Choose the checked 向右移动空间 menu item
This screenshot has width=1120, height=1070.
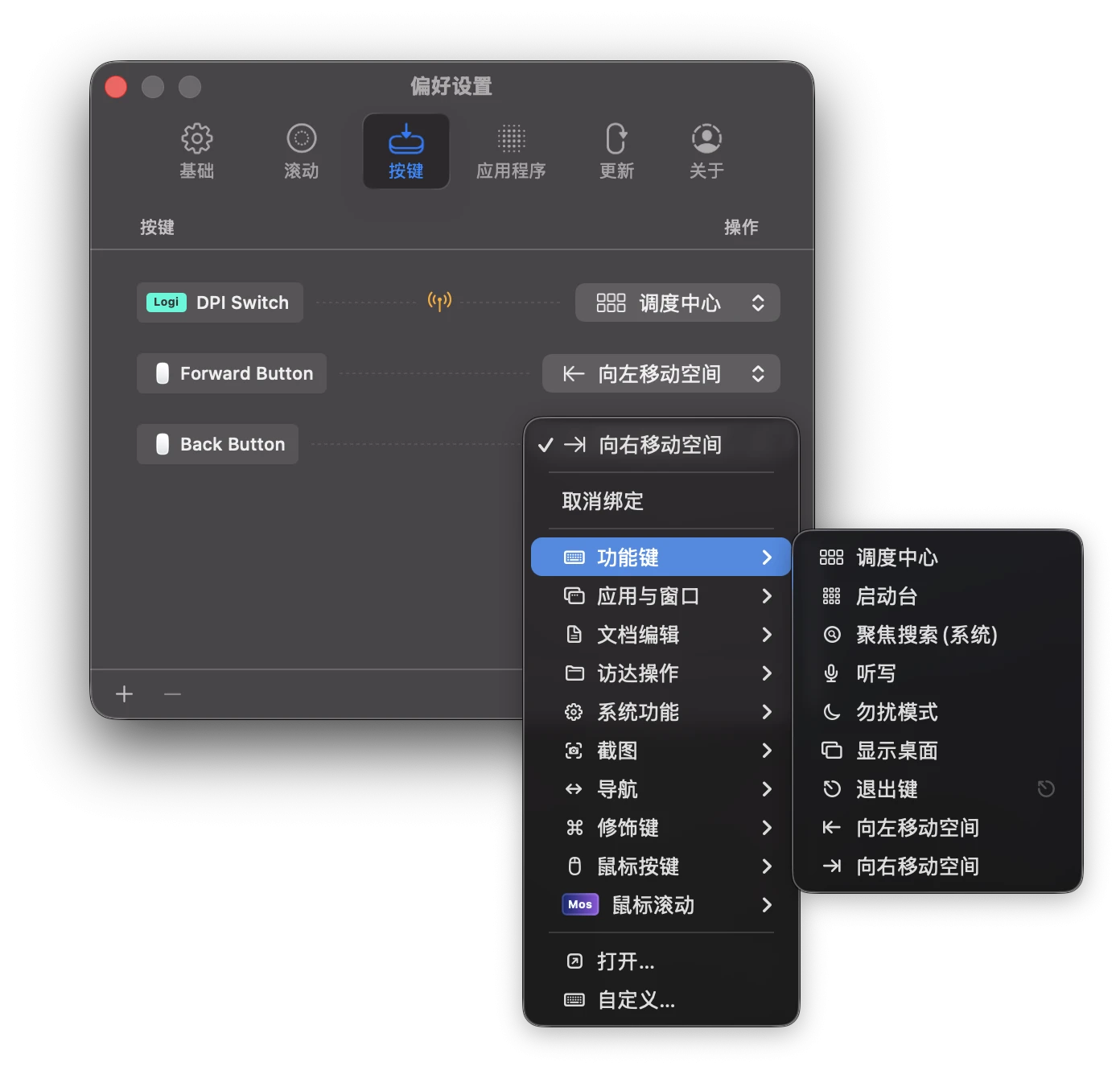(x=661, y=445)
